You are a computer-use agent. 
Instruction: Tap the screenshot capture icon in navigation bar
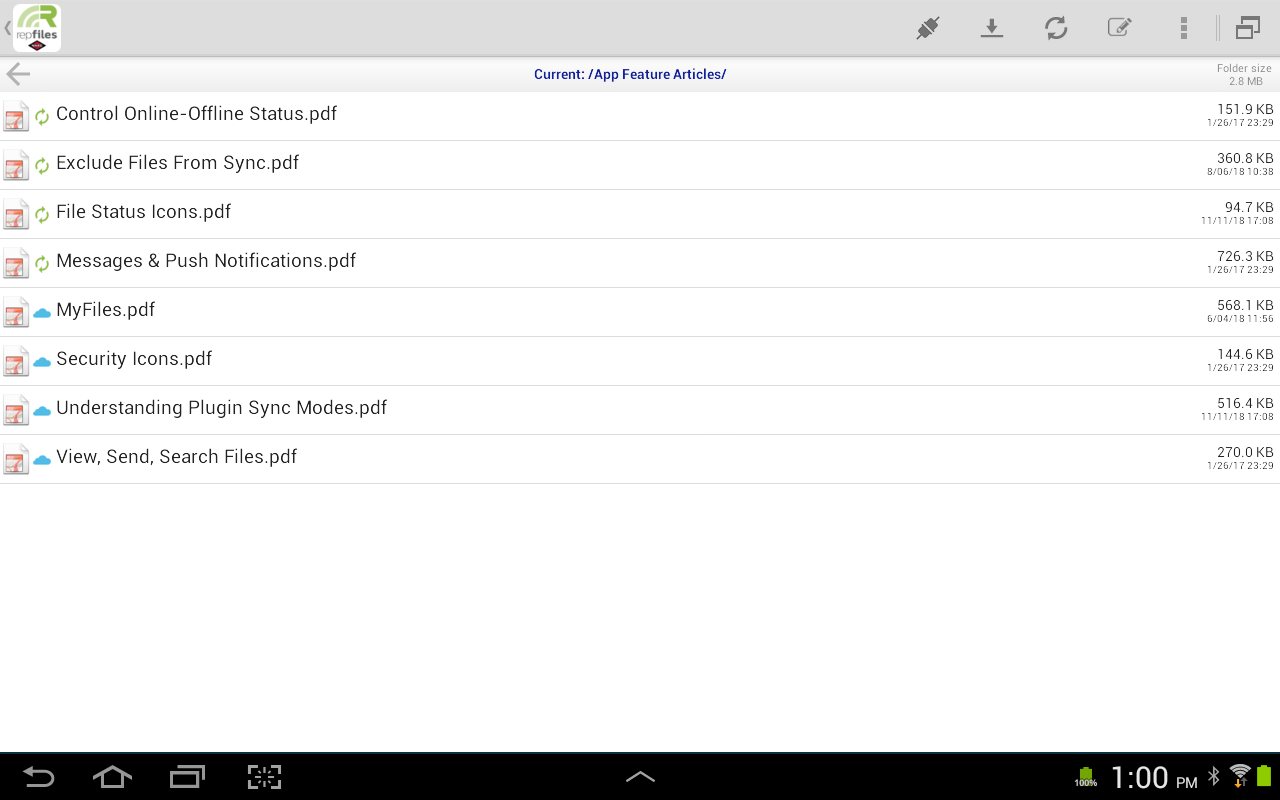pyautogui.click(x=264, y=777)
